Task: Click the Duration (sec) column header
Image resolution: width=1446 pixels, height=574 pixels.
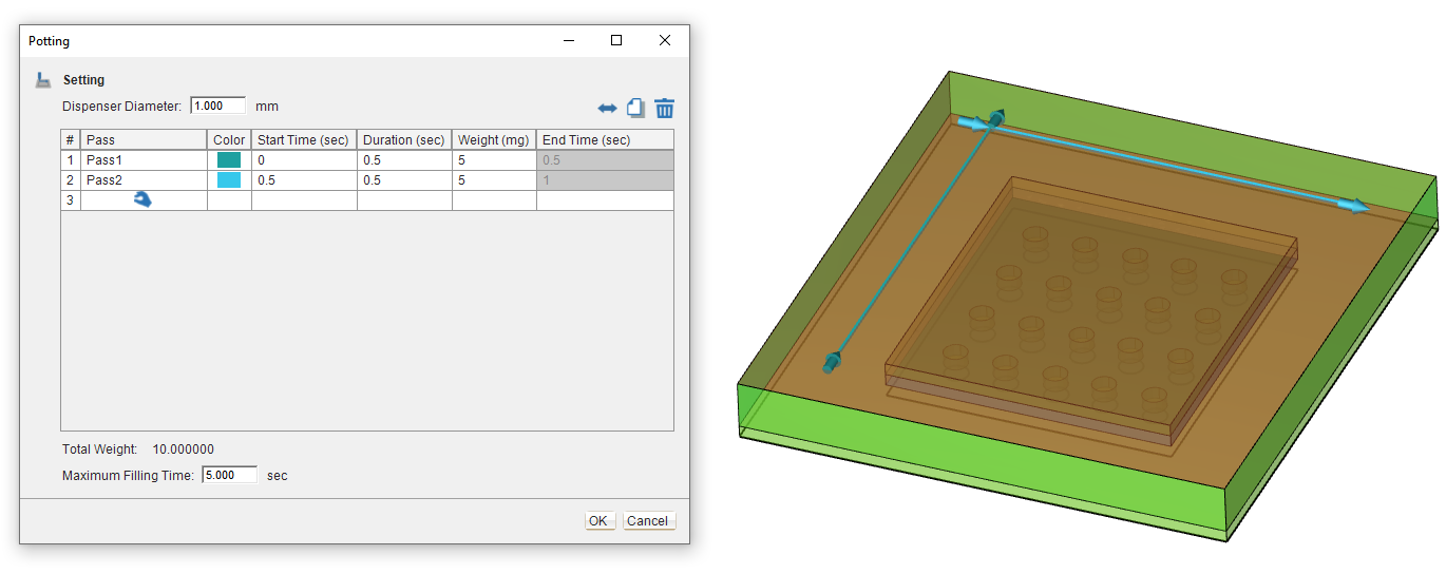Action: [x=404, y=140]
